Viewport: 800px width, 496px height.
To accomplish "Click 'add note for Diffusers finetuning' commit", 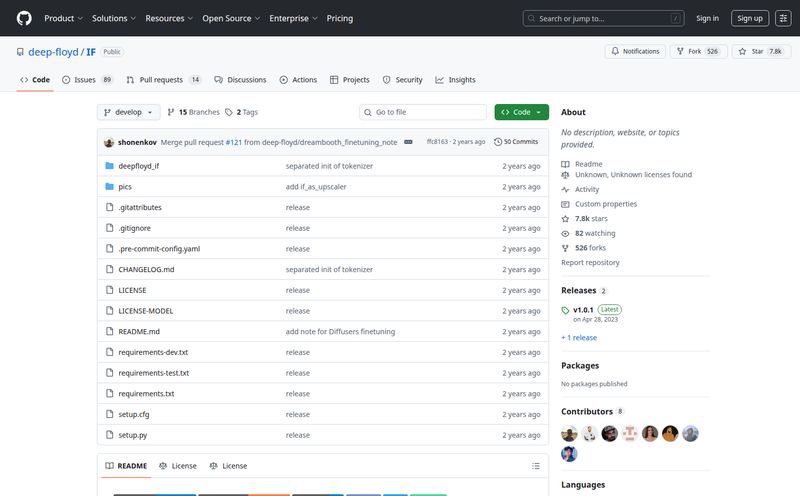I will (340, 332).
